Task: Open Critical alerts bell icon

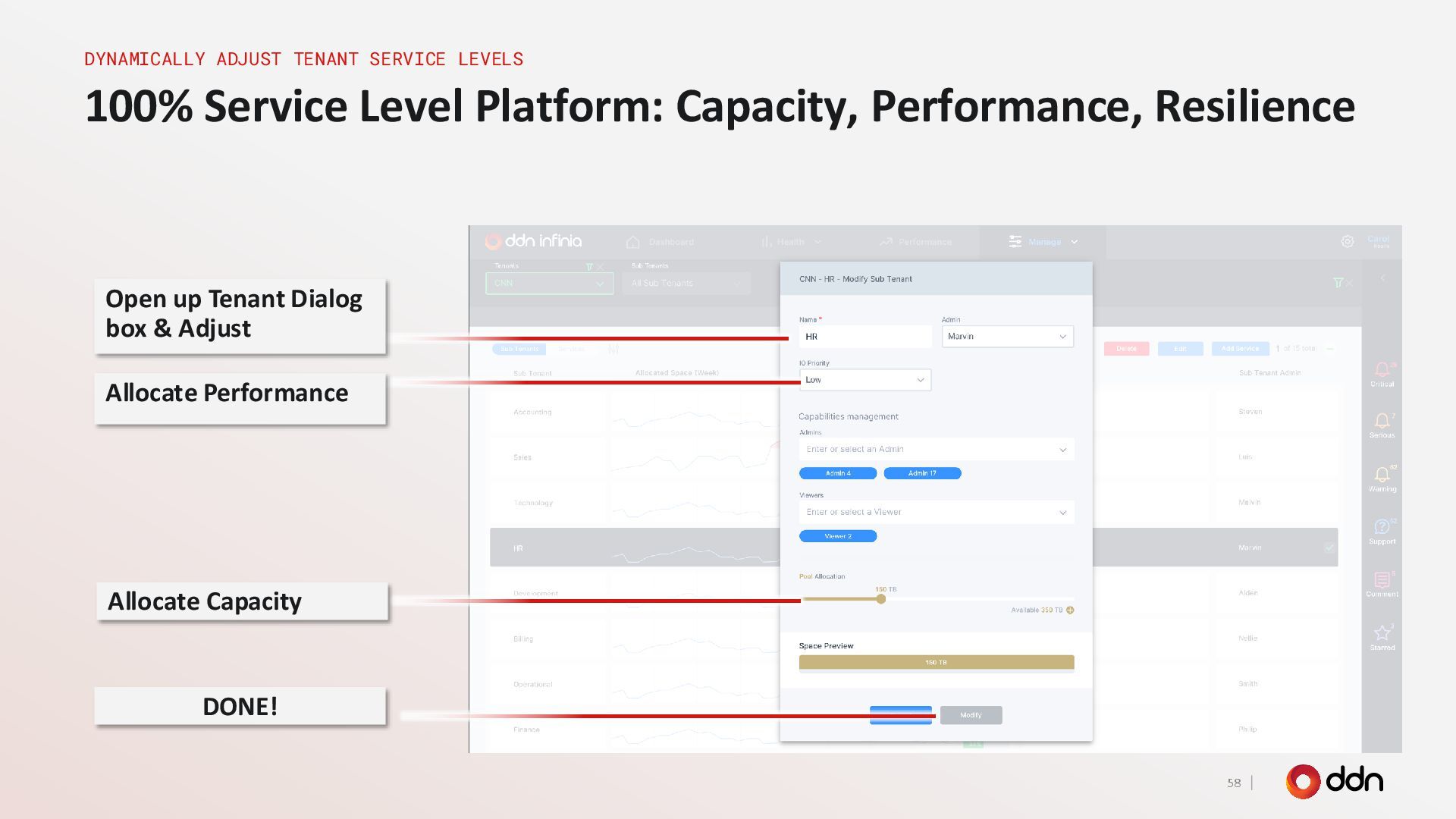Action: 1382,369
